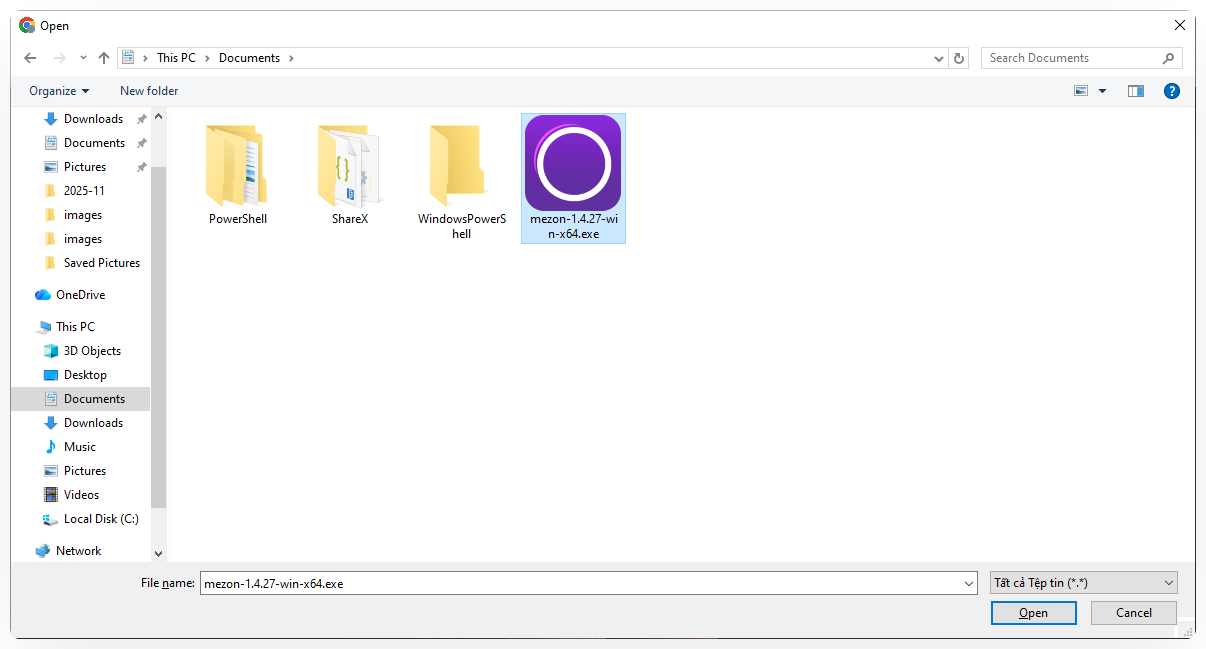Refresh the Documents folder view
This screenshot has height=649, width=1206.
pos(960,58)
